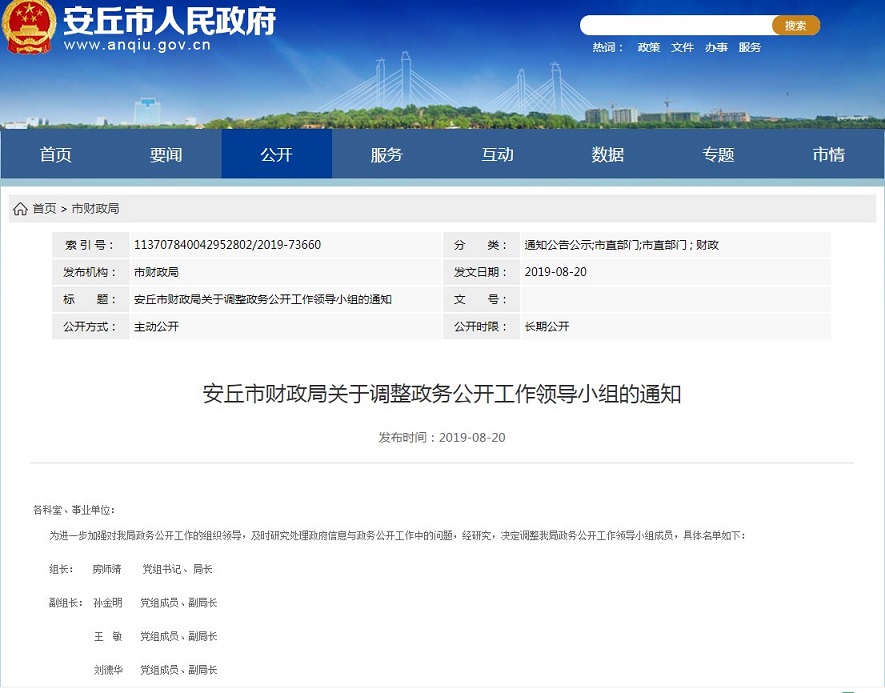Click 2019-08-20 in 发文日期 row

[556, 272]
